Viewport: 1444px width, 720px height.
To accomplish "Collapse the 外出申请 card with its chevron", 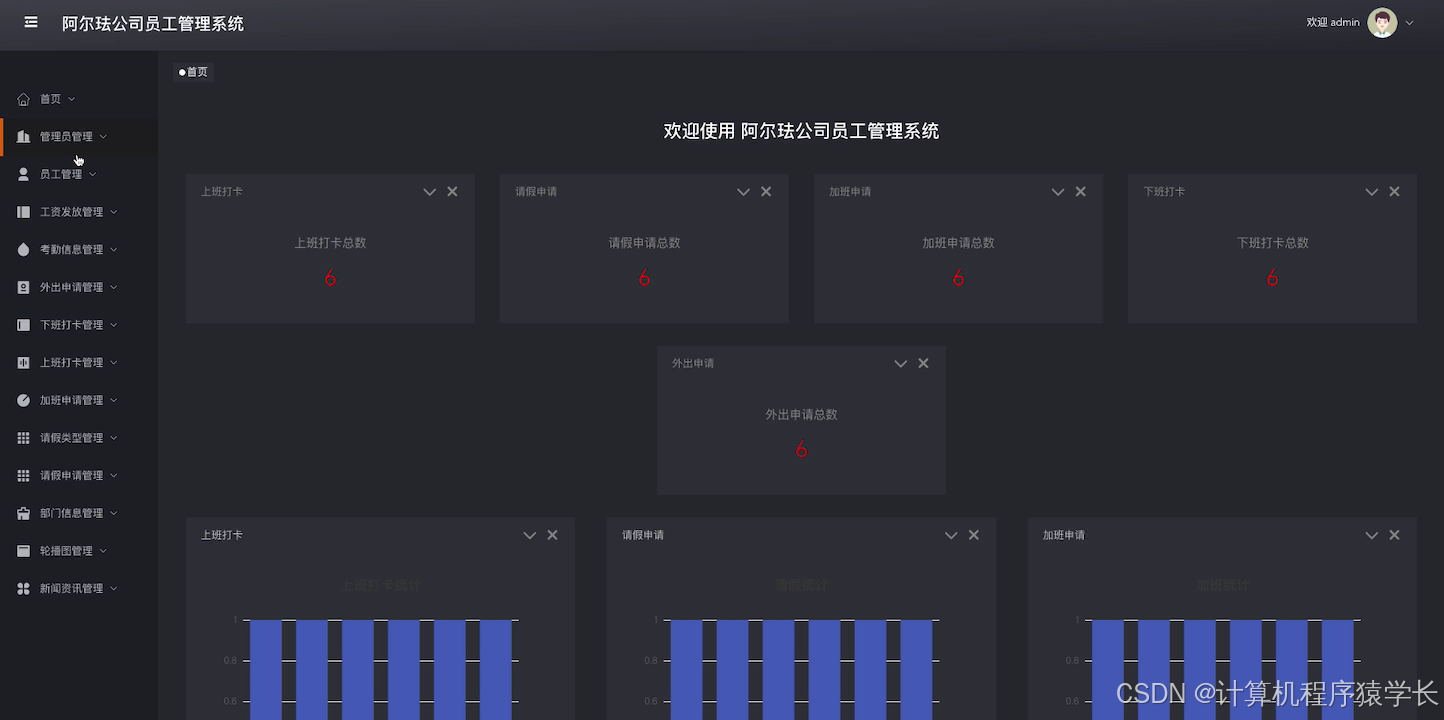I will click(x=900, y=363).
